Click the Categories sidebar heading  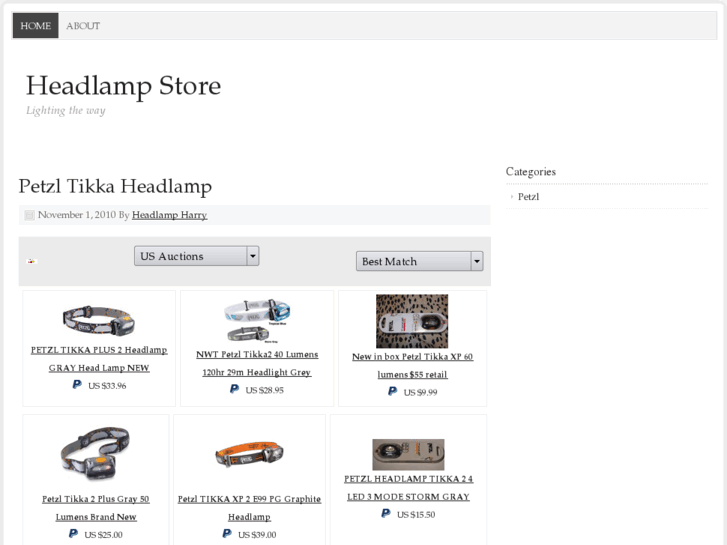(x=531, y=172)
